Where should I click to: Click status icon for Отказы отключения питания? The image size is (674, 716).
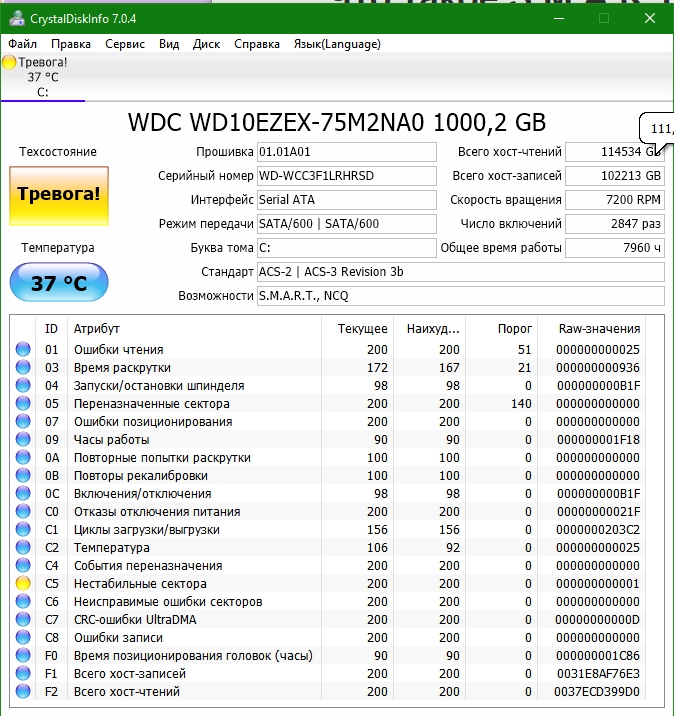[x=23, y=511]
